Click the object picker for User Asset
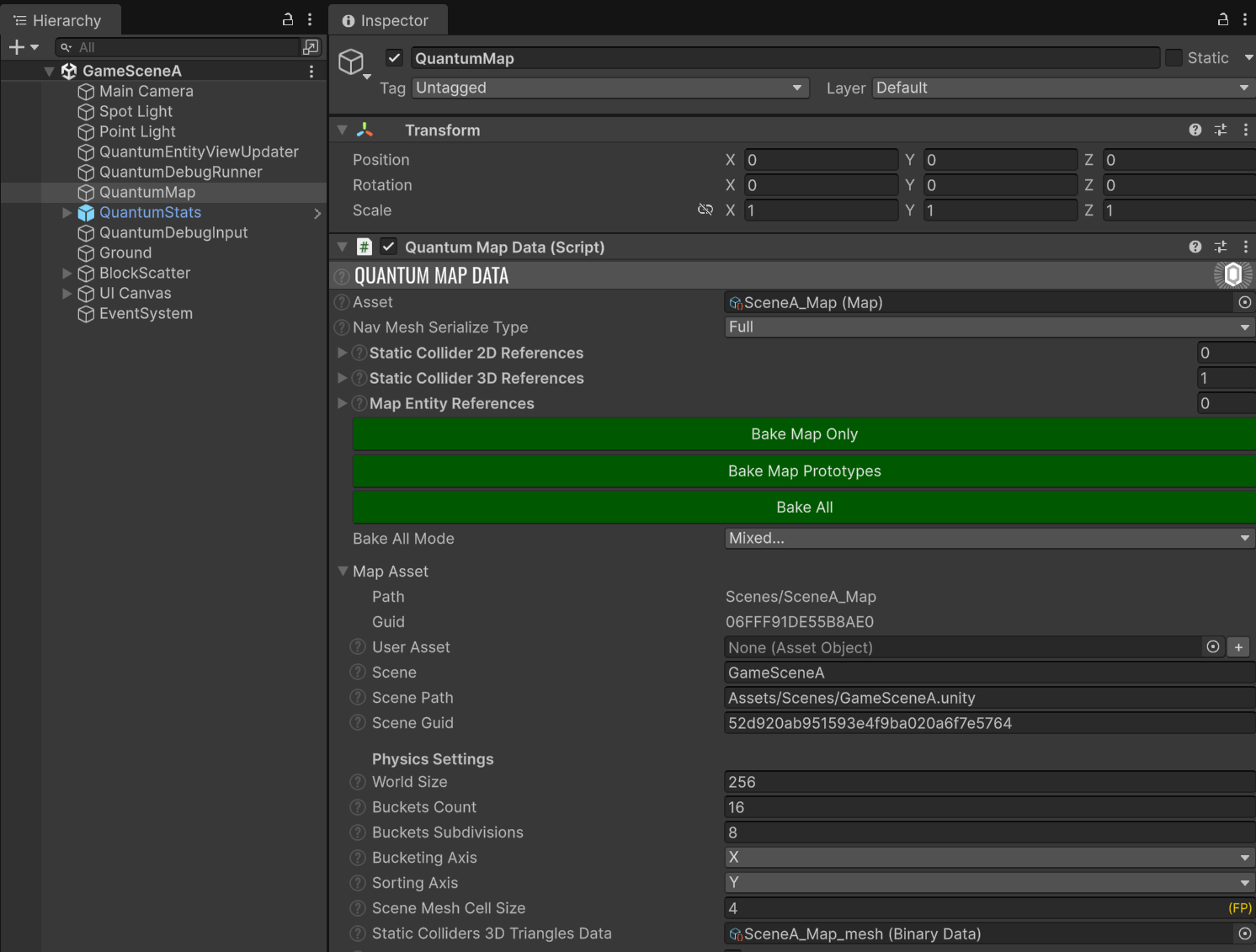This screenshot has height=952, width=1256. tap(1213, 646)
